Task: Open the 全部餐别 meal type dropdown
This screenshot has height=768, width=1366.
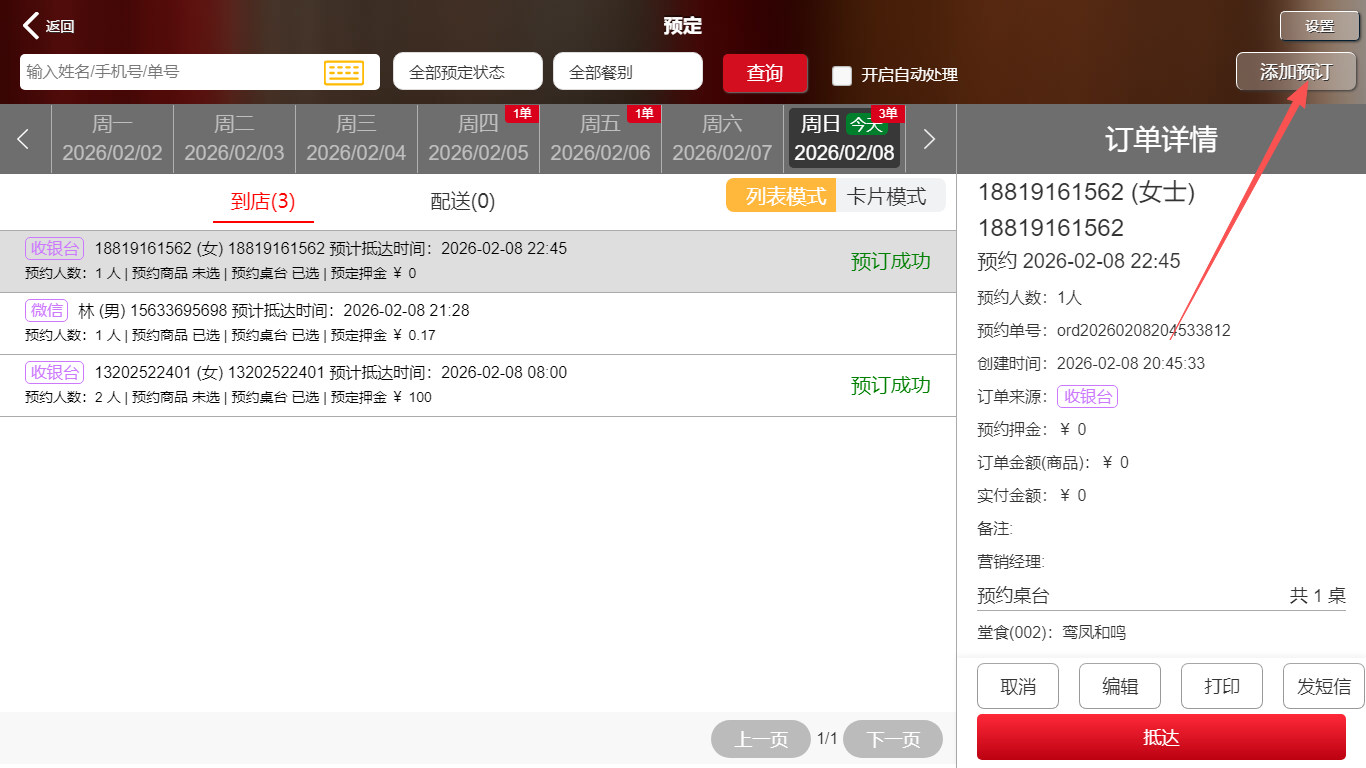Action: pyautogui.click(x=627, y=72)
